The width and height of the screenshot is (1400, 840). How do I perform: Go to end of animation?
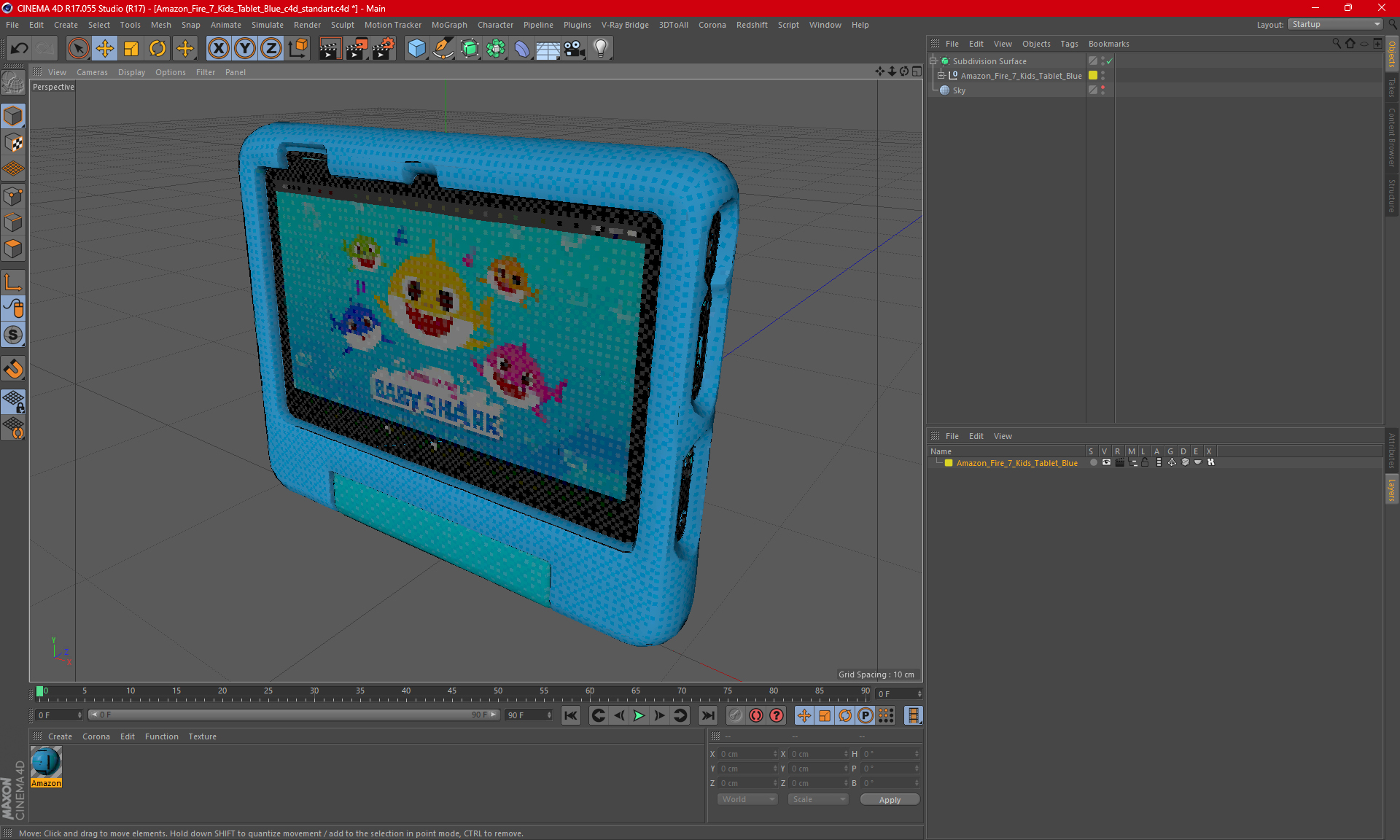pos(707,716)
